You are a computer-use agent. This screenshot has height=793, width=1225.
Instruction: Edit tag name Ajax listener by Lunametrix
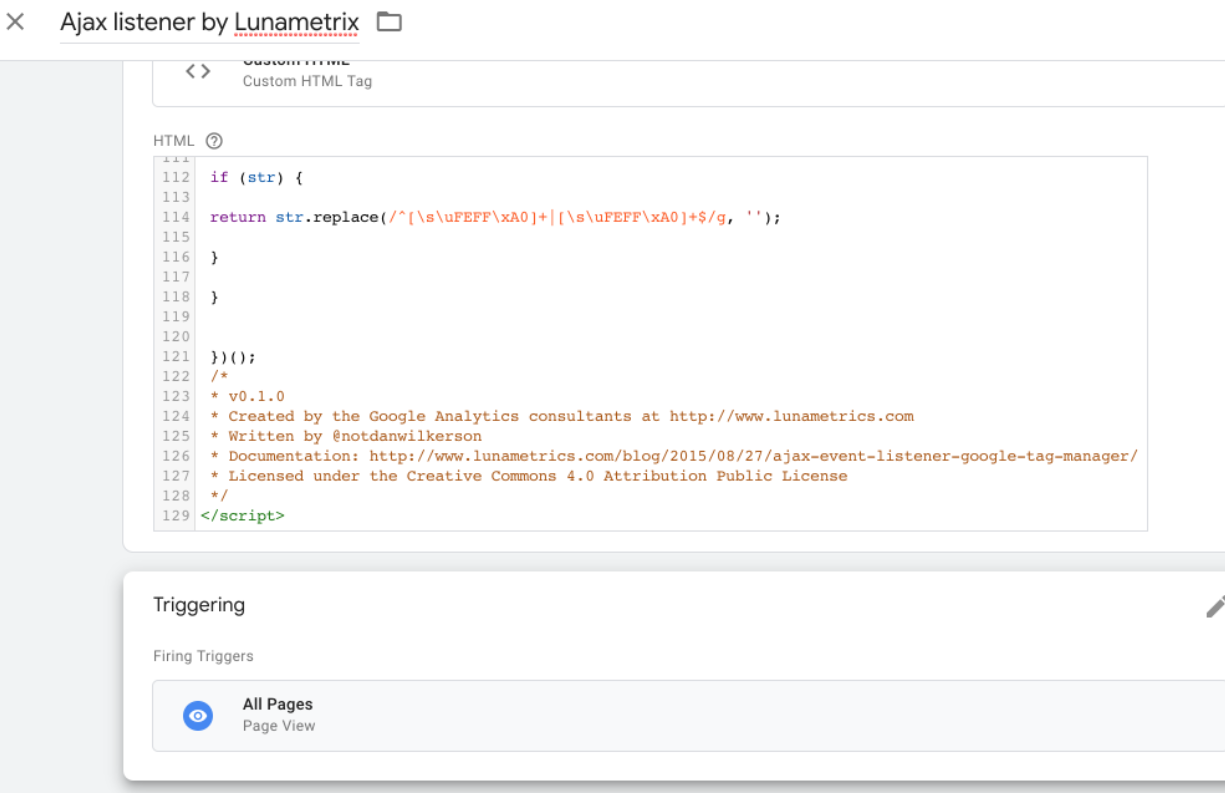pyautogui.click(x=209, y=22)
